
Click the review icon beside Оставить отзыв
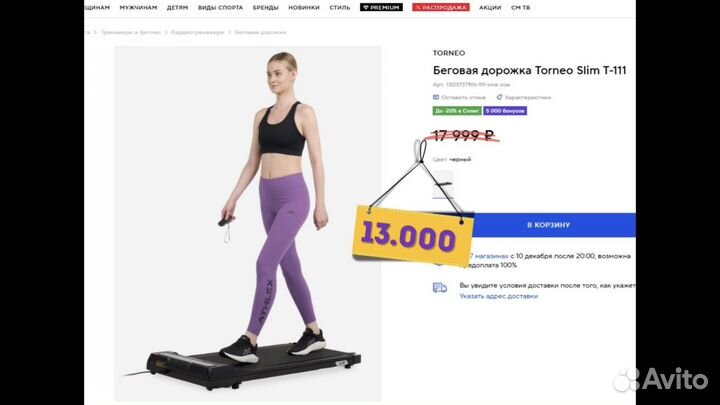(436, 97)
